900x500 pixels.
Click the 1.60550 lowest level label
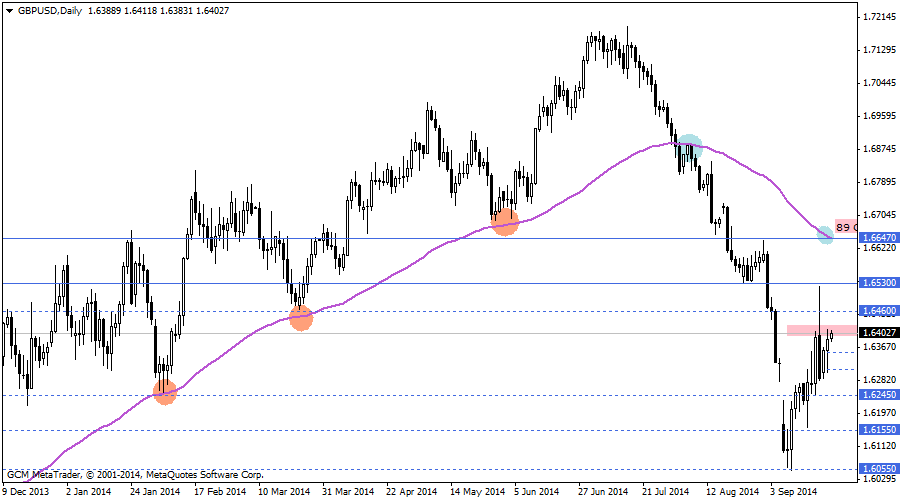click(x=878, y=469)
